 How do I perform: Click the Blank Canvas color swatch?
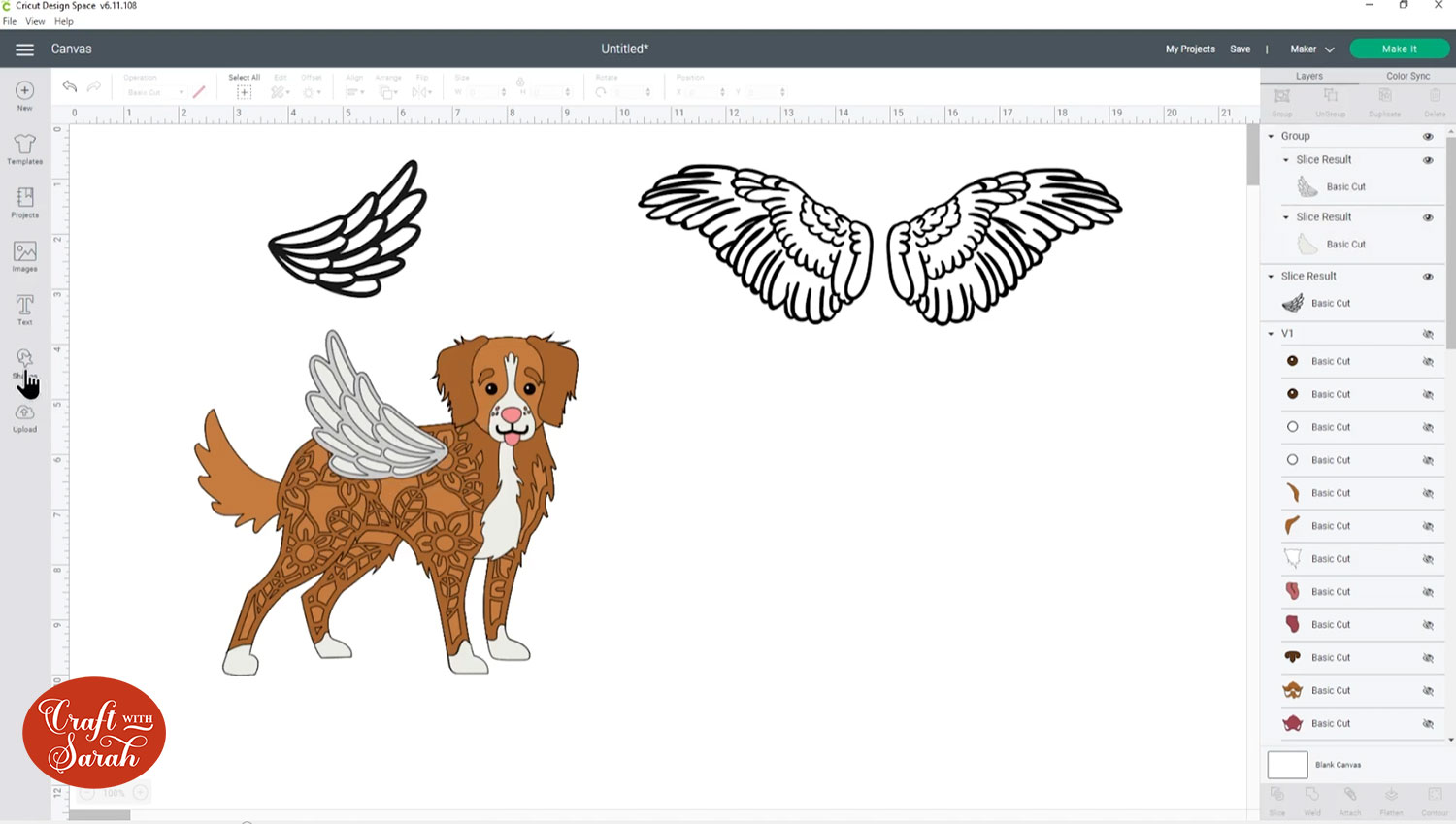[1287, 765]
